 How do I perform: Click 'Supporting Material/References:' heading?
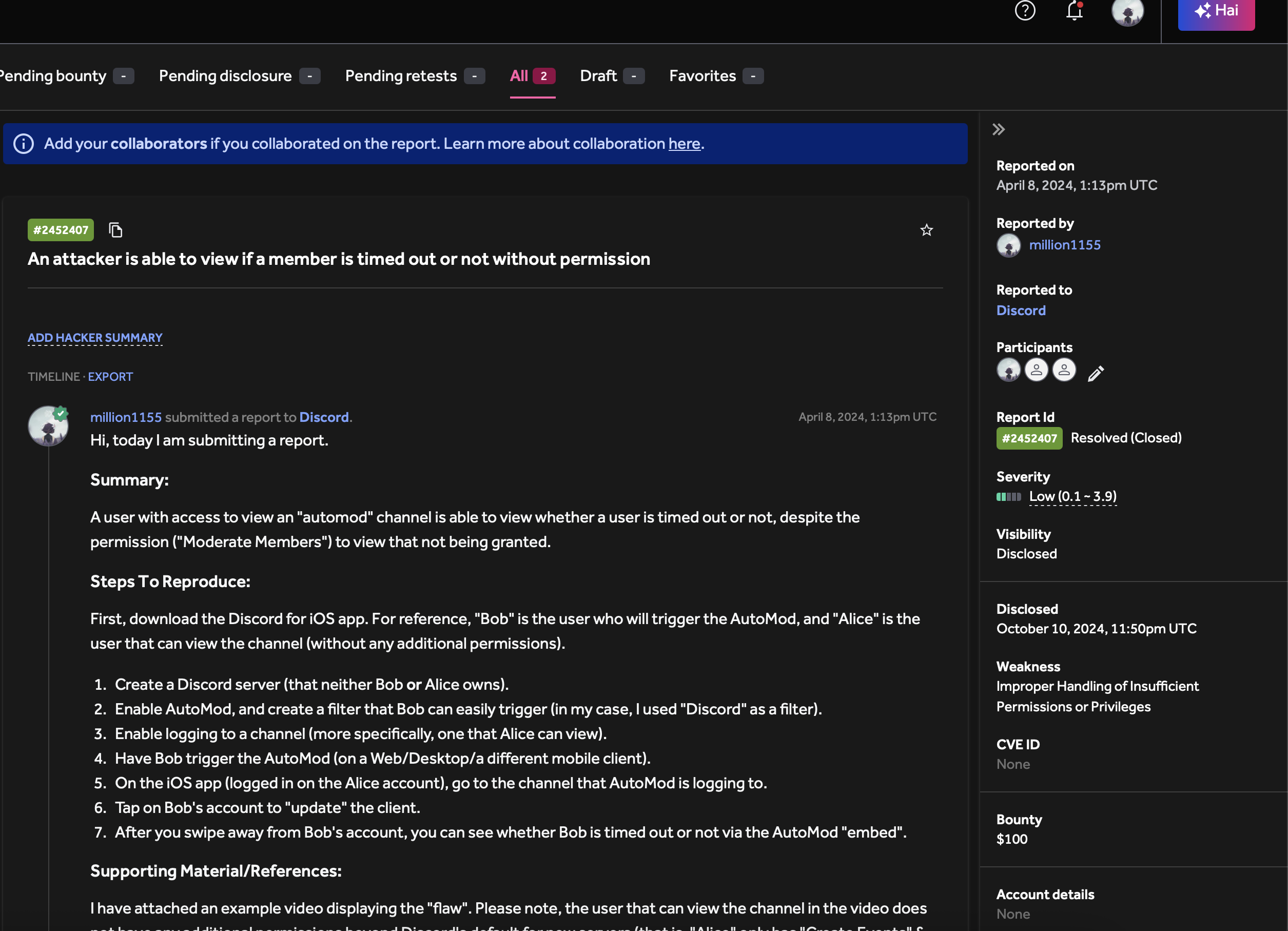click(x=216, y=871)
